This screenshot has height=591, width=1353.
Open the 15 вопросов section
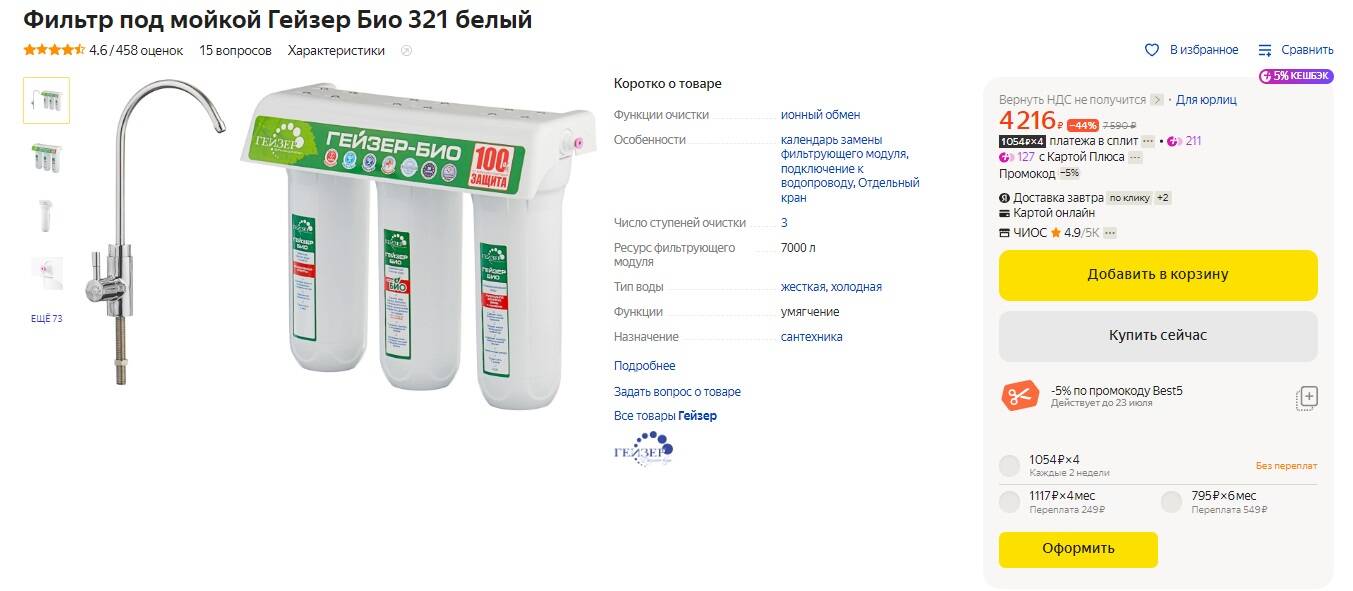click(235, 50)
